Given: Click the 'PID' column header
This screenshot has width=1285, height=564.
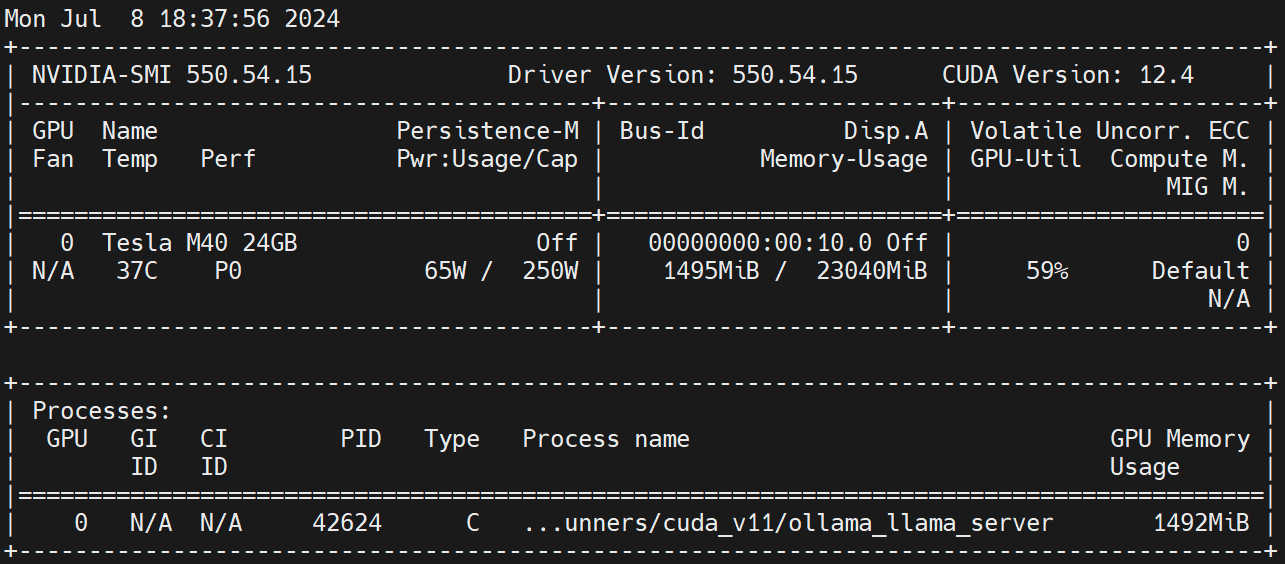Looking at the screenshot, I should 361,439.
